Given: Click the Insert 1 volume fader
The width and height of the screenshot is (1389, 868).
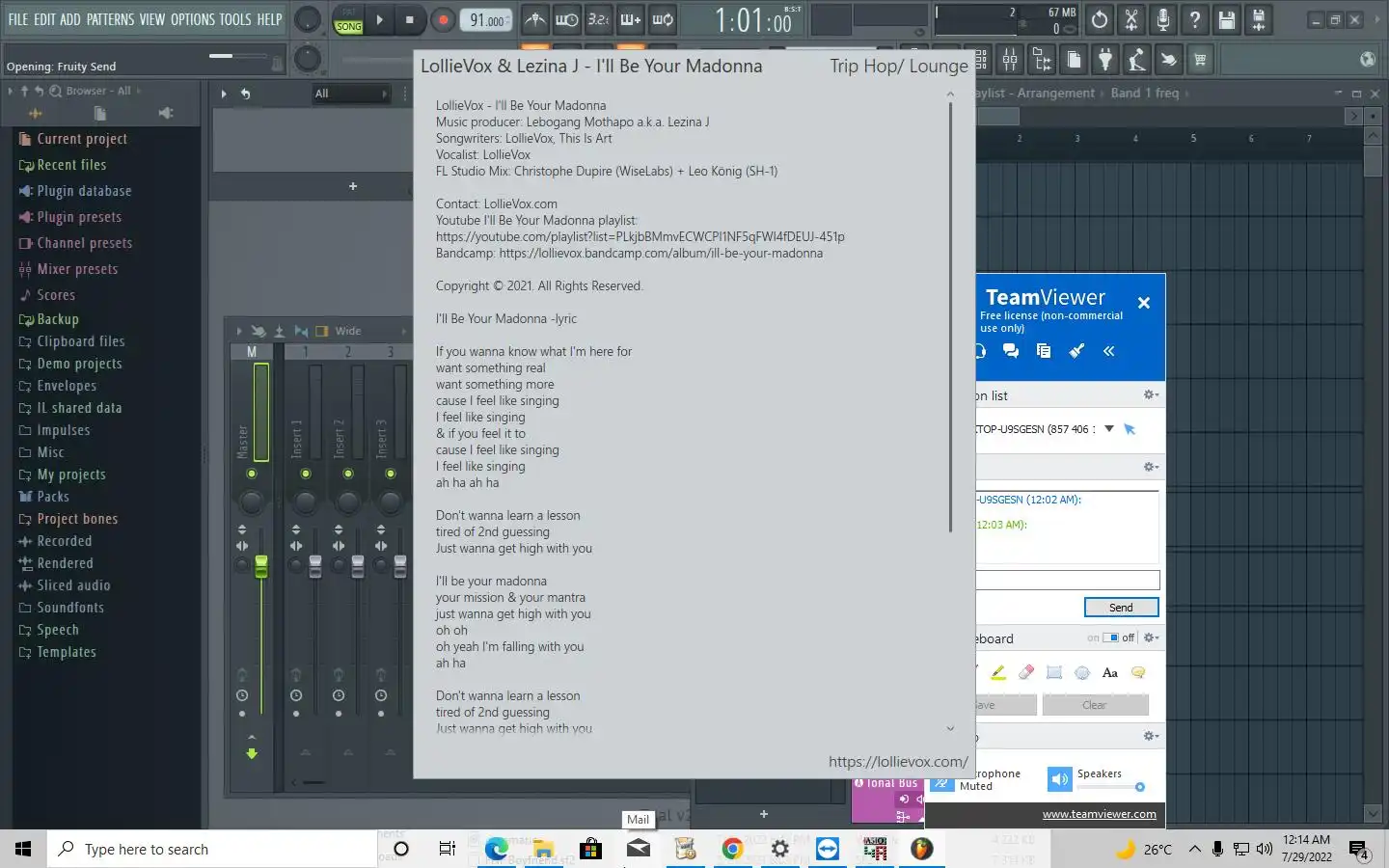Looking at the screenshot, I should (x=315, y=567).
